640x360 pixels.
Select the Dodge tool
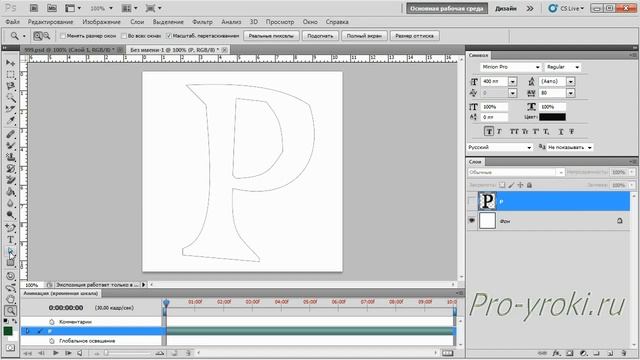11,215
